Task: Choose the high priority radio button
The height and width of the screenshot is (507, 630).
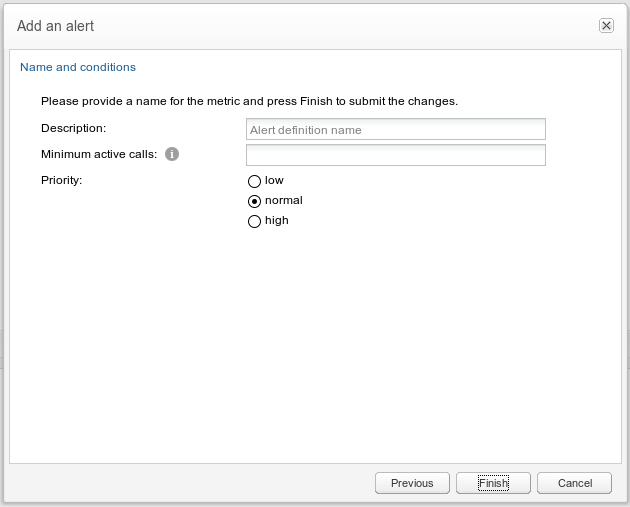Action: coord(254,221)
